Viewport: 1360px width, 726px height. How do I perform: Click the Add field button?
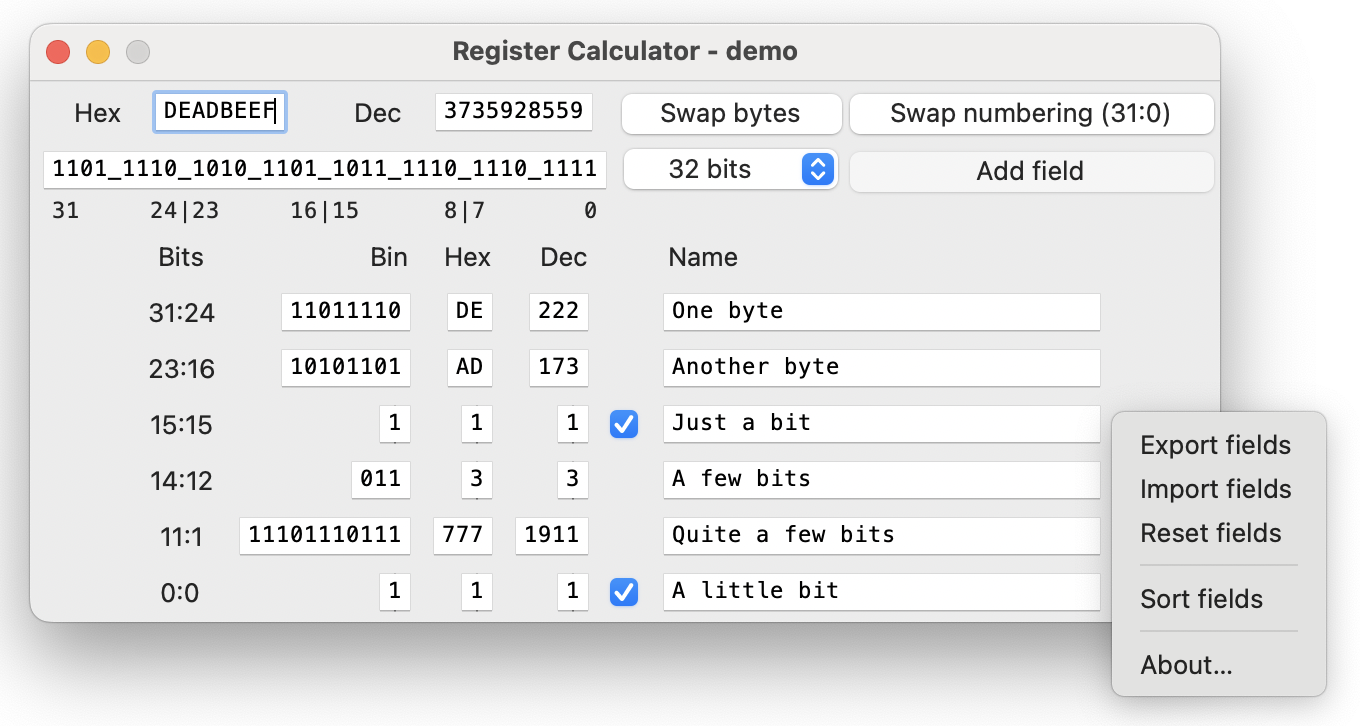[1031, 171]
